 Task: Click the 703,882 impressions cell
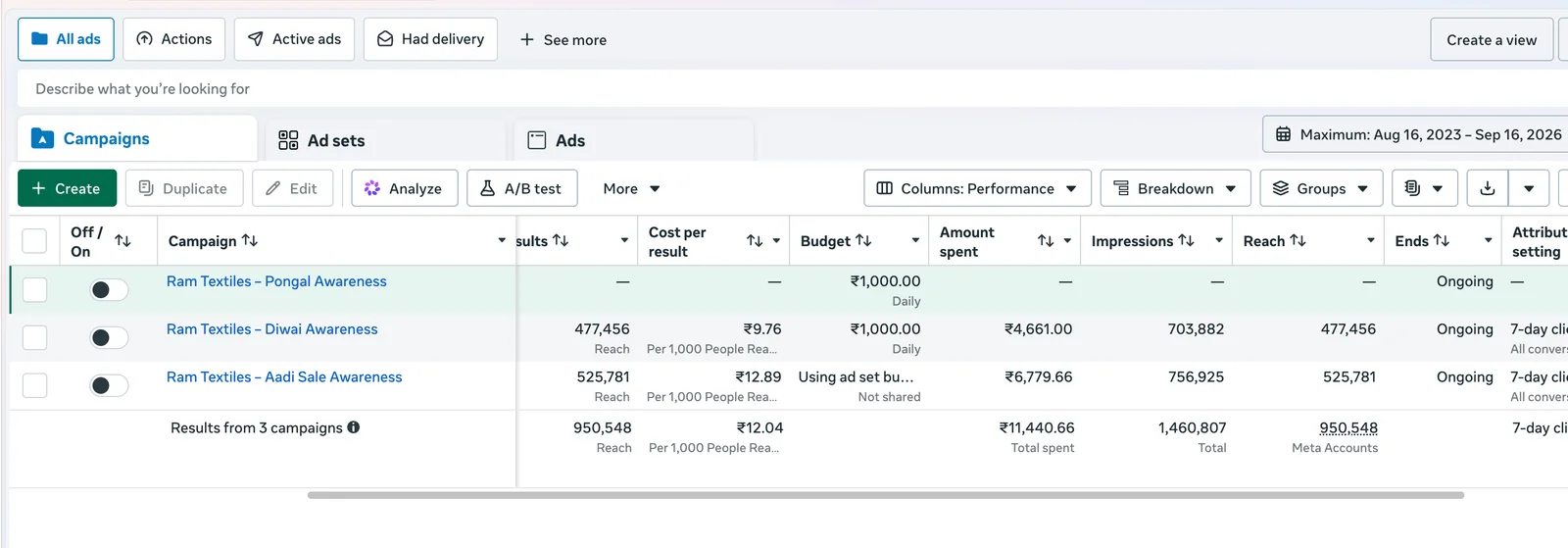tap(1196, 329)
